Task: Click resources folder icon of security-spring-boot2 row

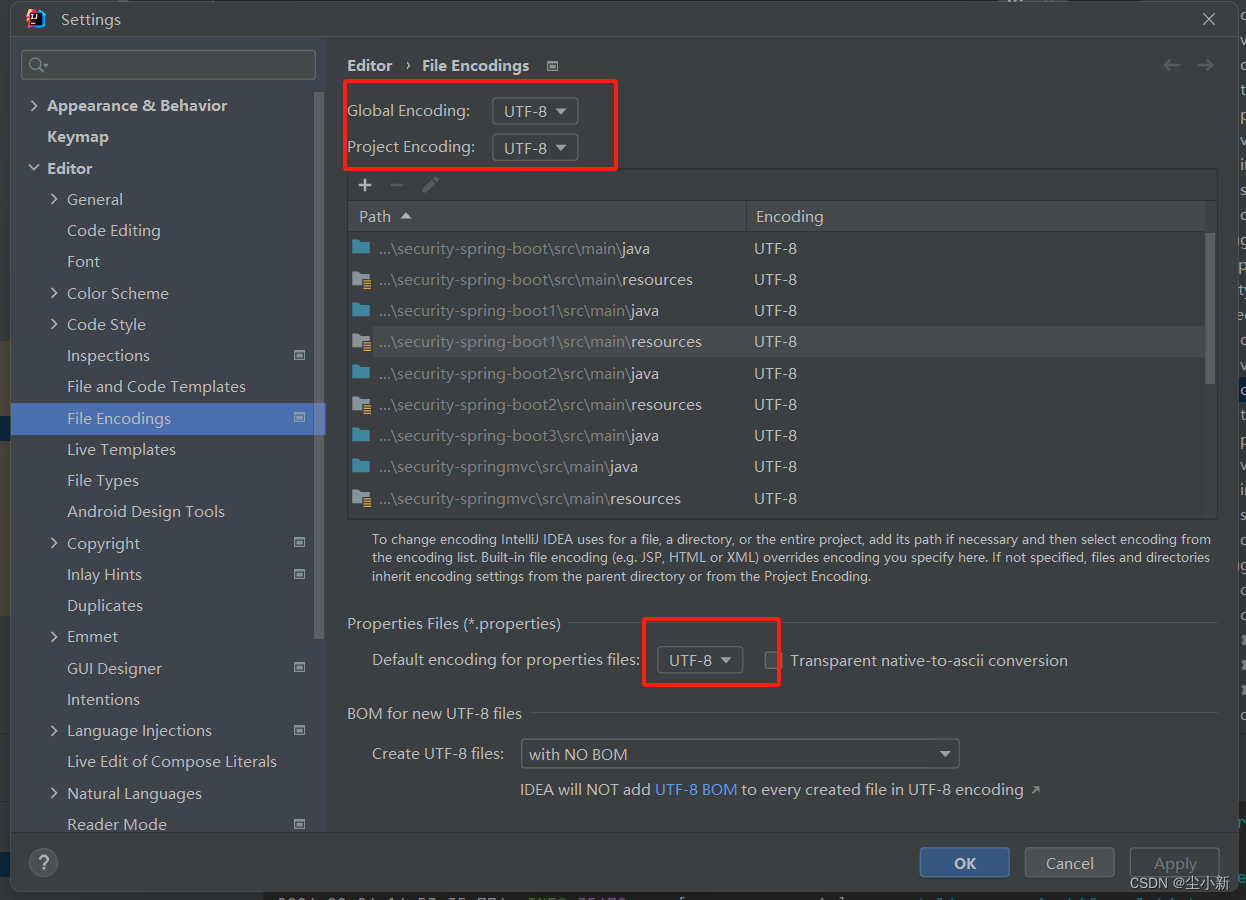Action: 361,404
